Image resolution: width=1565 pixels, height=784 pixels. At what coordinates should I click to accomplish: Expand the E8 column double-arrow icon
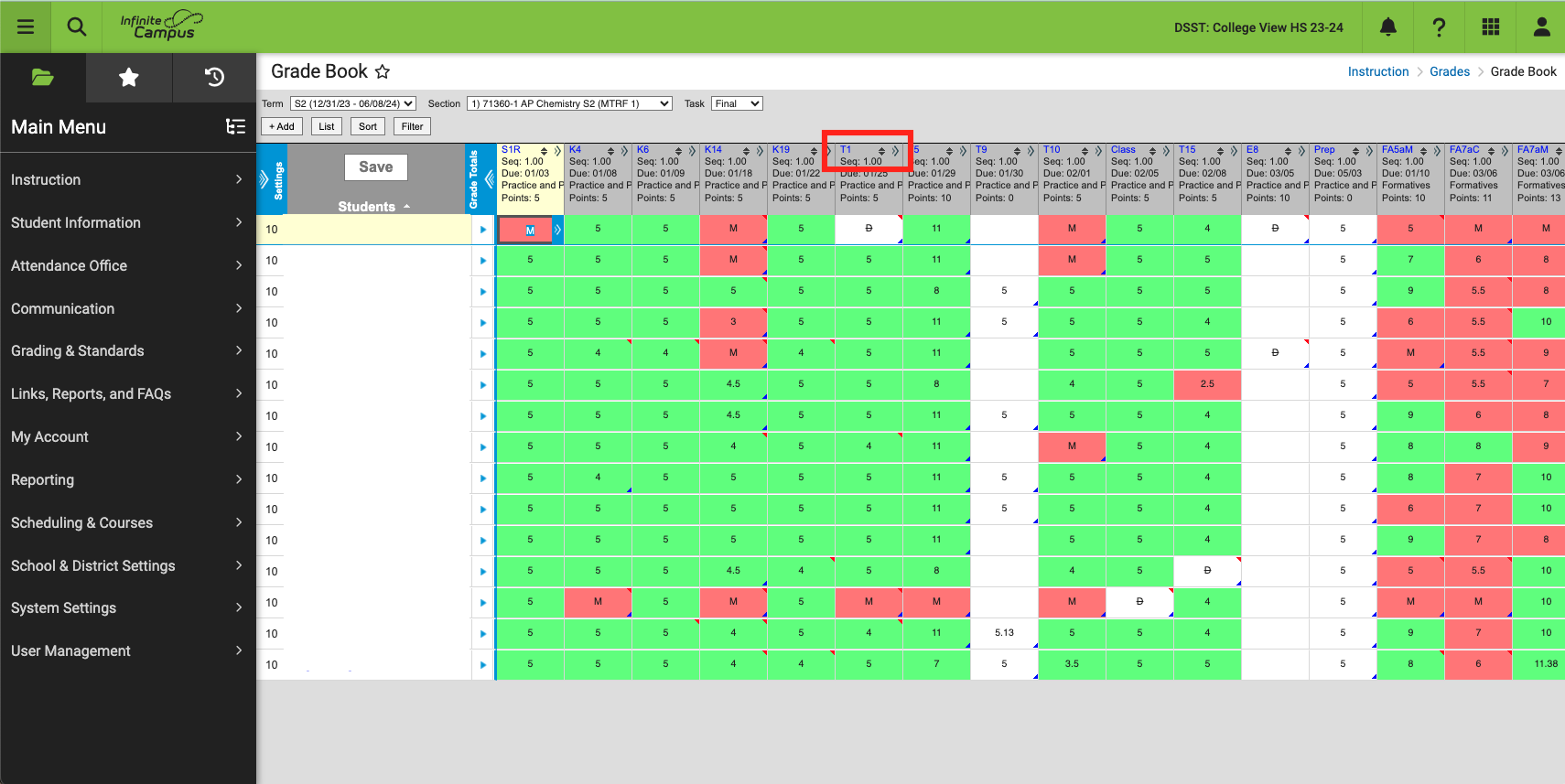click(x=1302, y=151)
